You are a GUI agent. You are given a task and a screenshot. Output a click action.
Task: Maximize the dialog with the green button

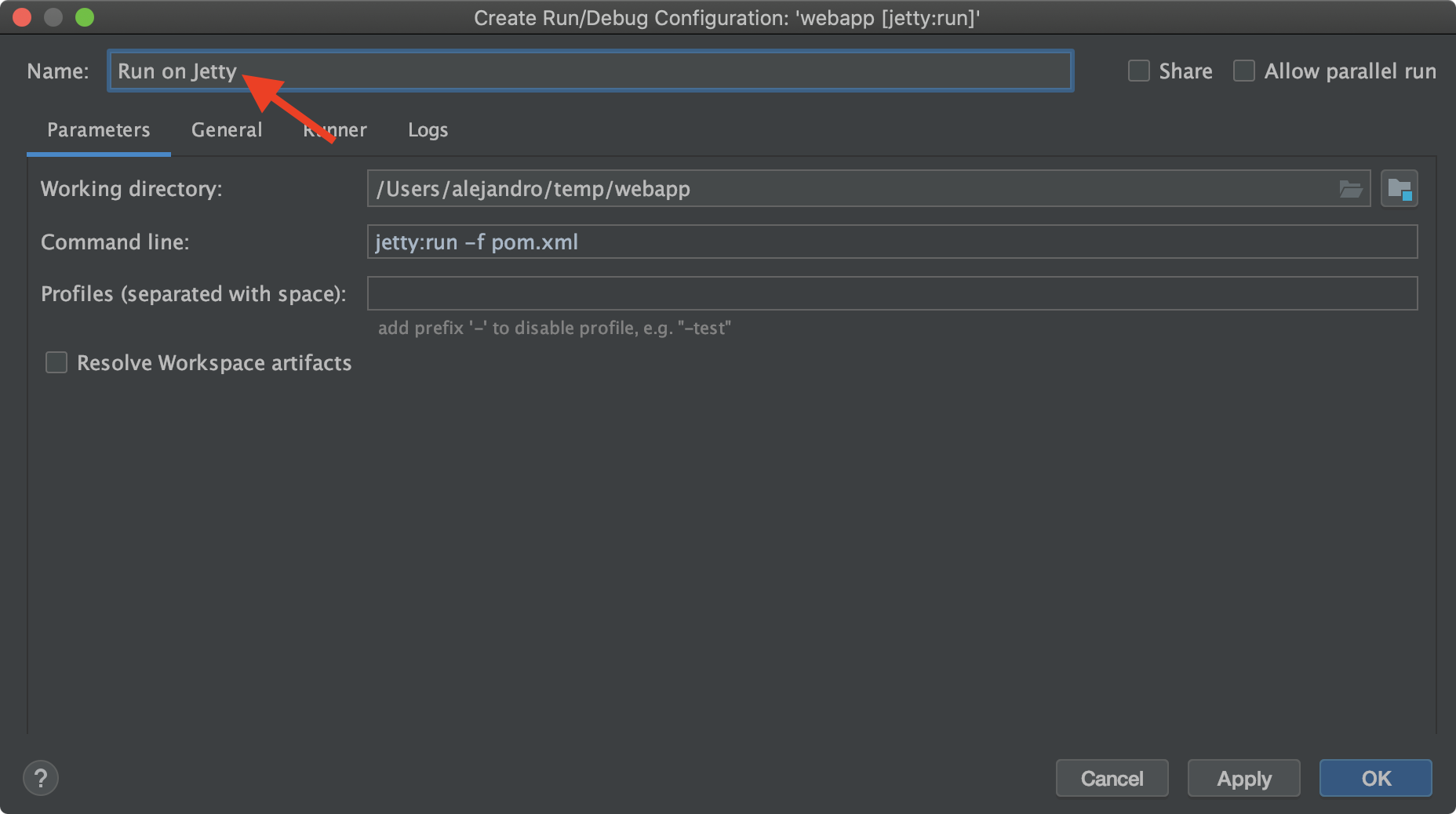(x=85, y=17)
